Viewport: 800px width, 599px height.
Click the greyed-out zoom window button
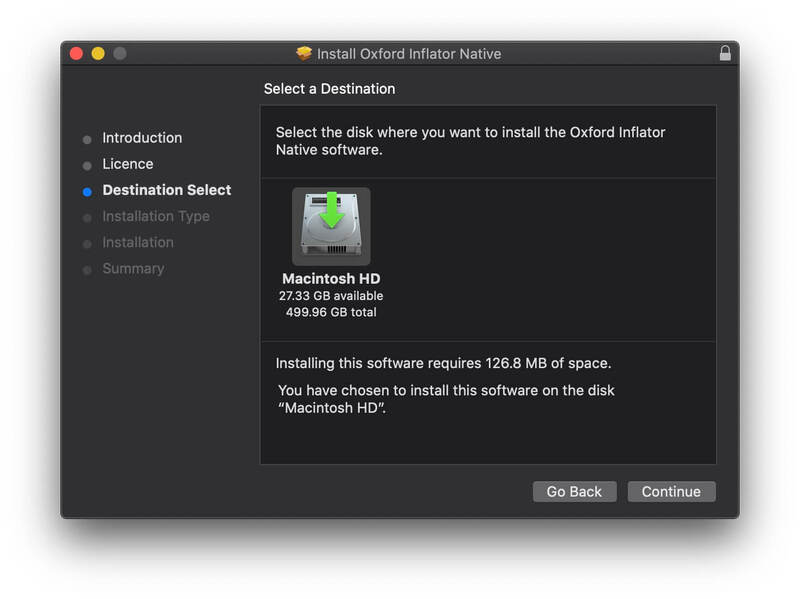120,54
